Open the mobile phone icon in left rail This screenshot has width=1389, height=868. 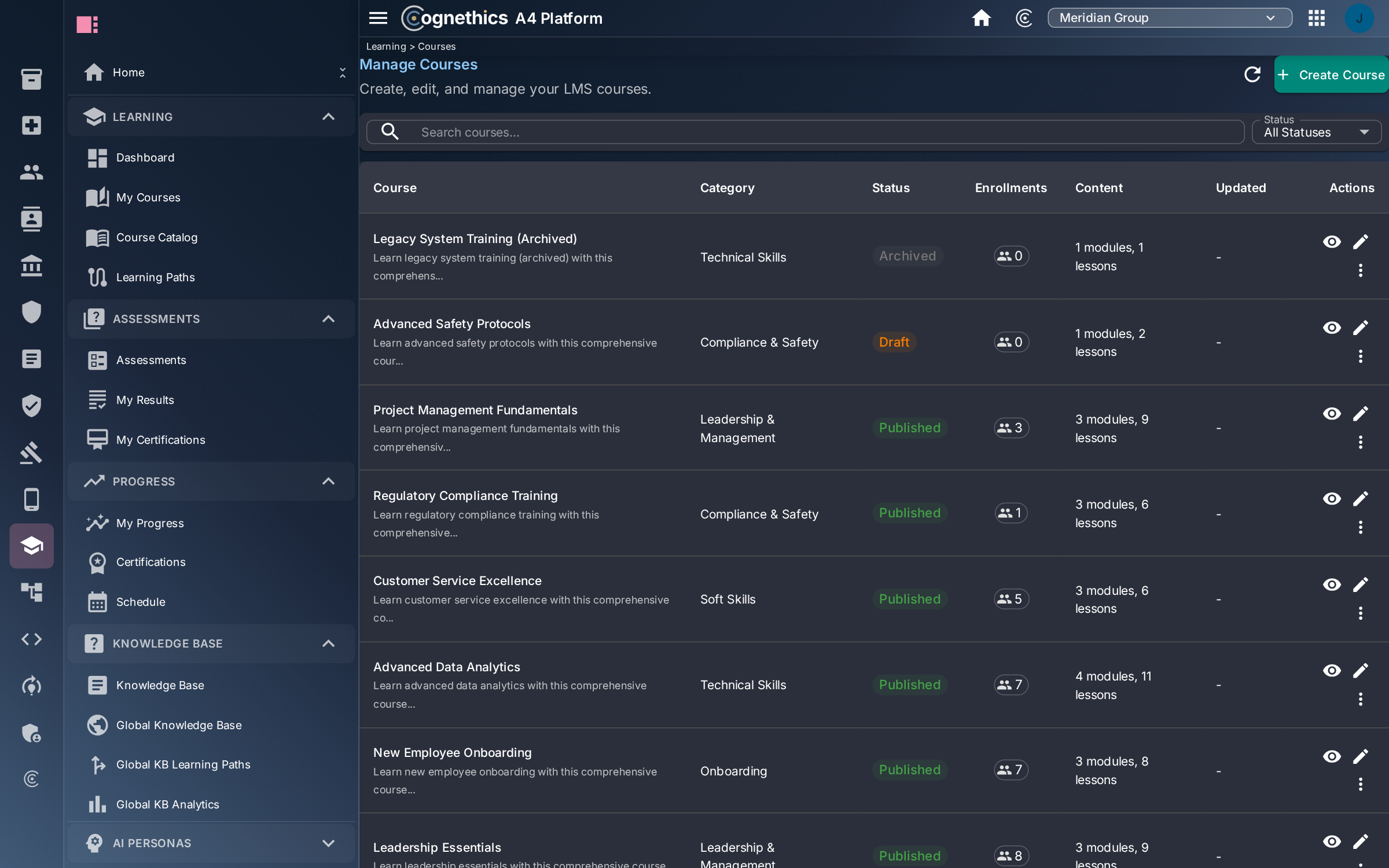[x=32, y=499]
